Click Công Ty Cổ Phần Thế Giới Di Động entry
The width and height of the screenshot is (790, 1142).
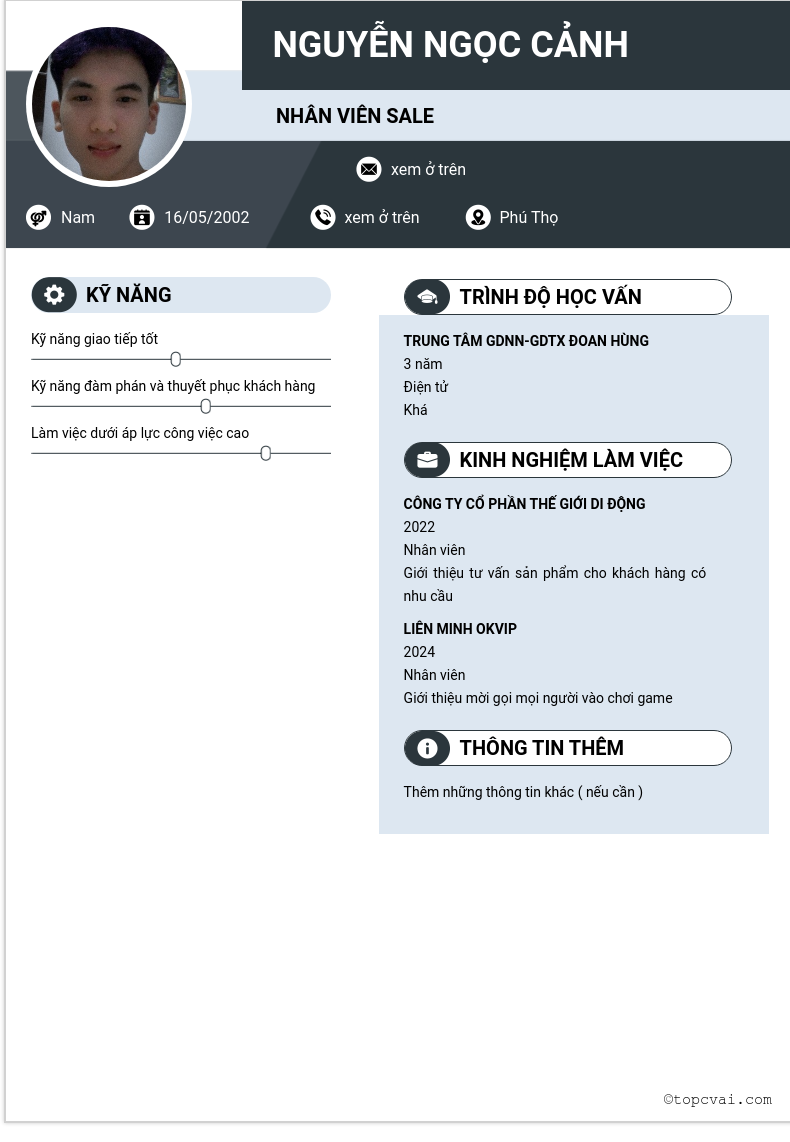point(524,504)
